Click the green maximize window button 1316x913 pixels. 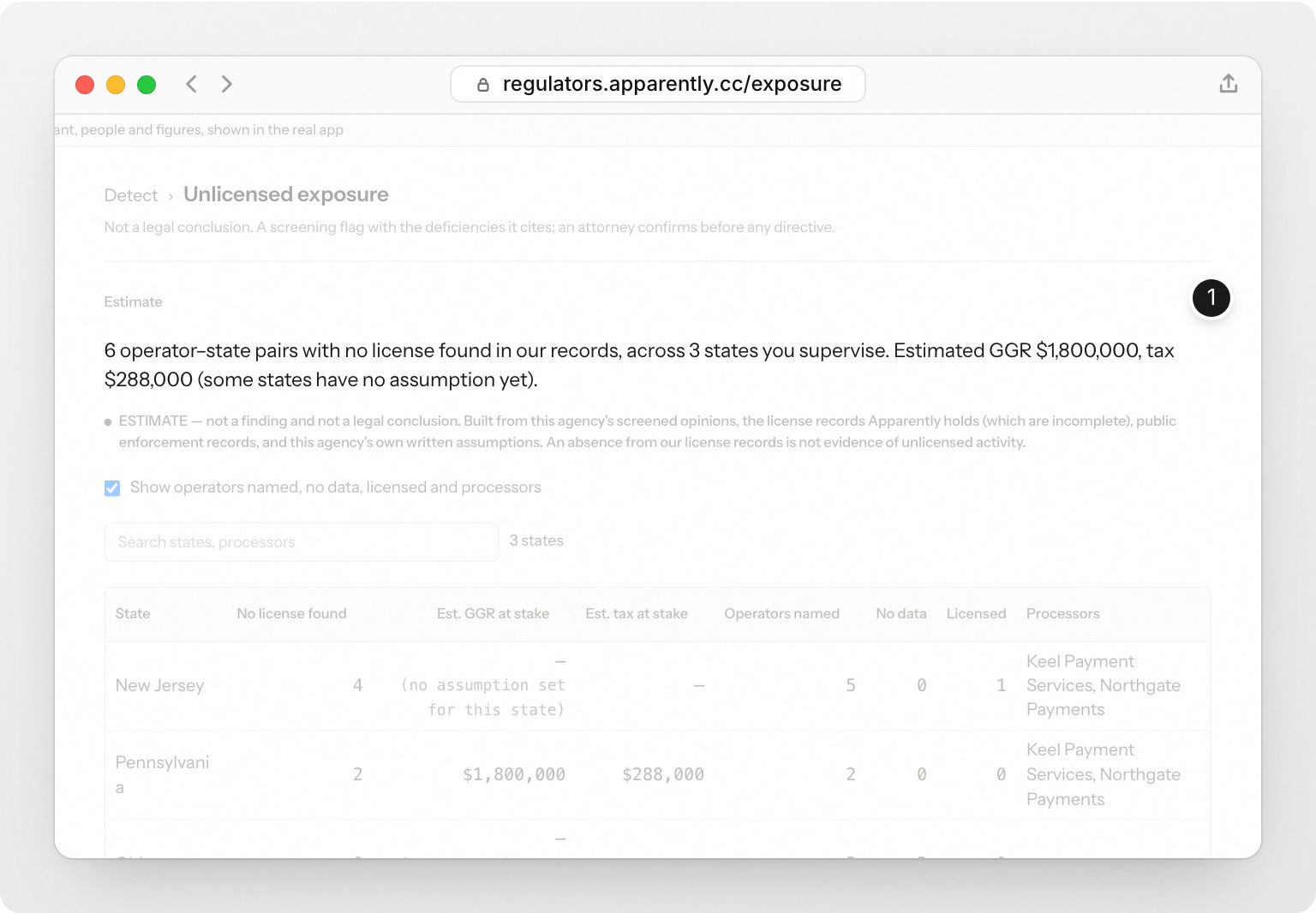[147, 84]
